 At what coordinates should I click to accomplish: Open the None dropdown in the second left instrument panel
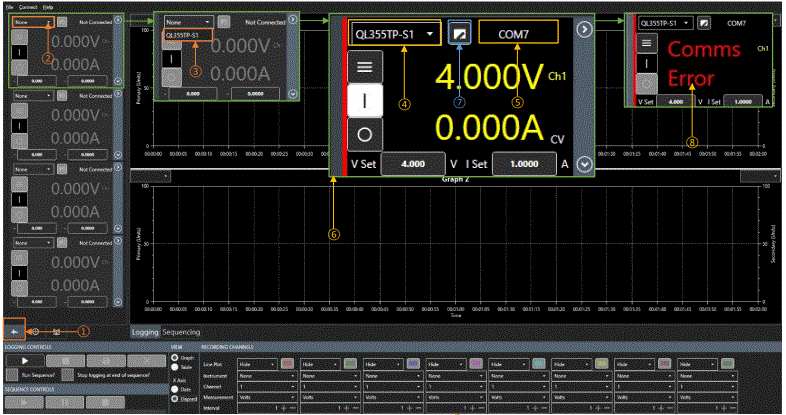[34, 96]
